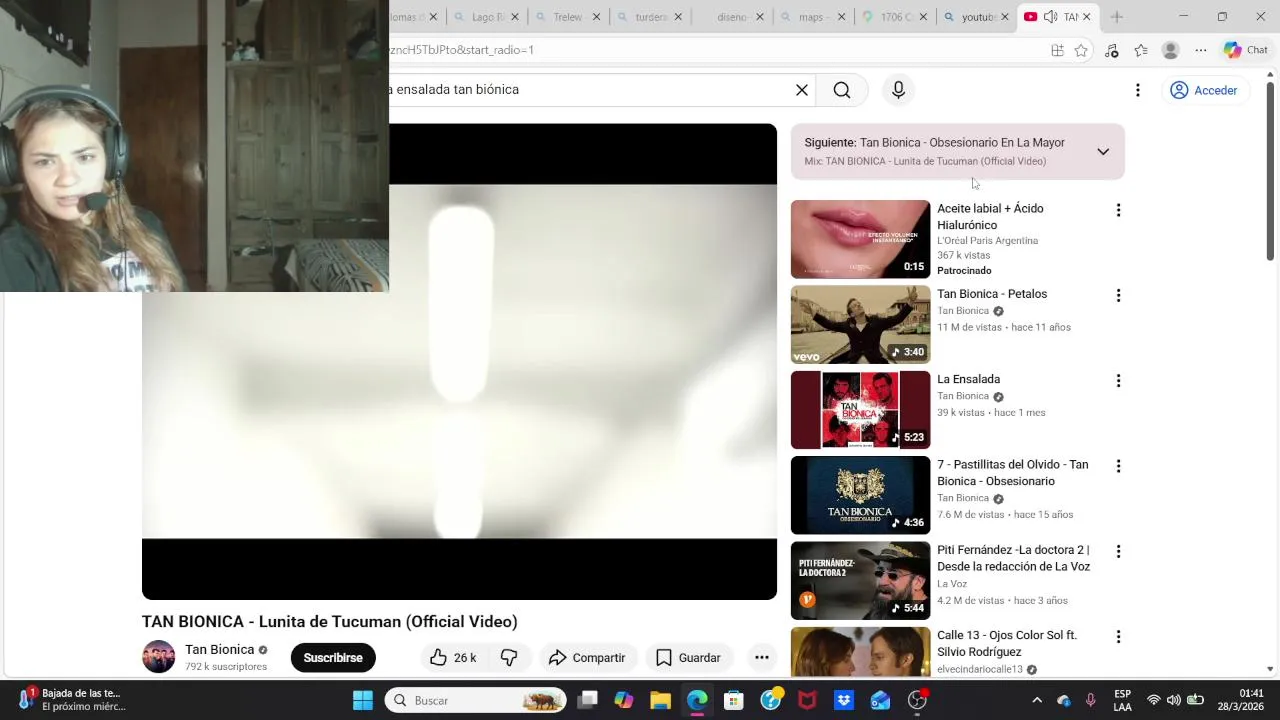The width and height of the screenshot is (1280, 720).
Task: Click title 'Tan Bionica - Petalos'
Action: coord(992,294)
